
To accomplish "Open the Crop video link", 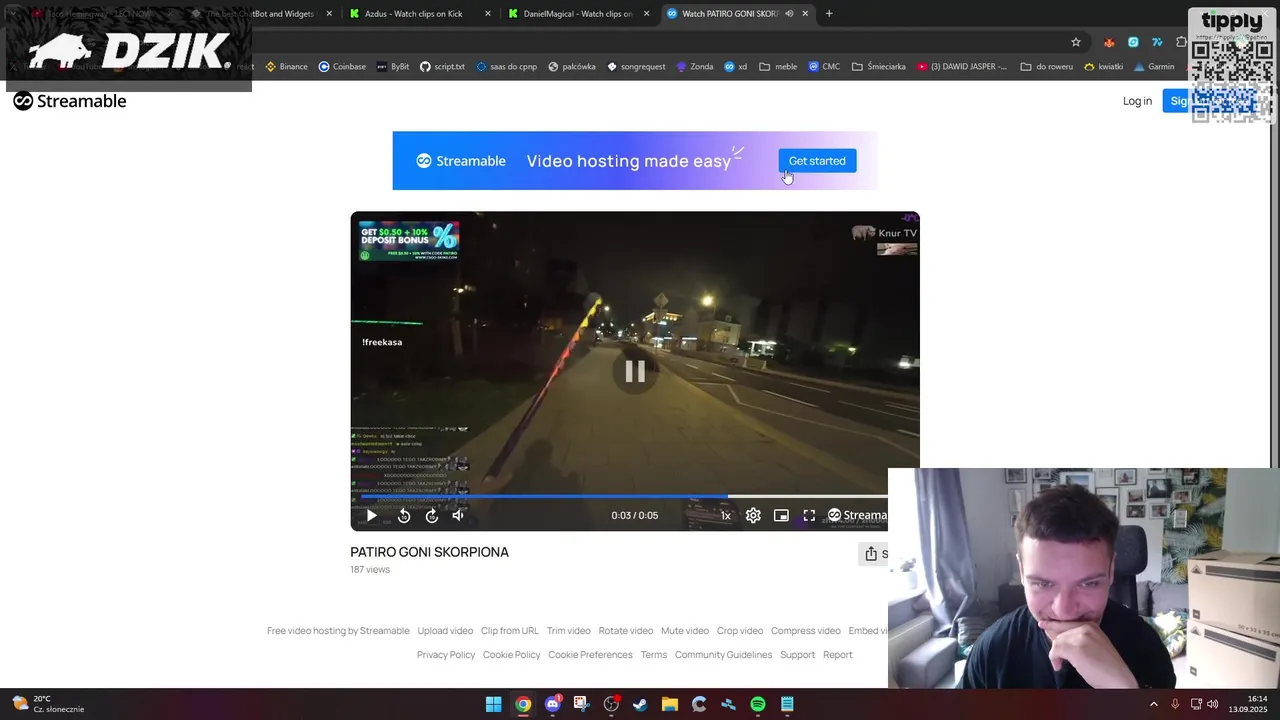I will point(740,631).
